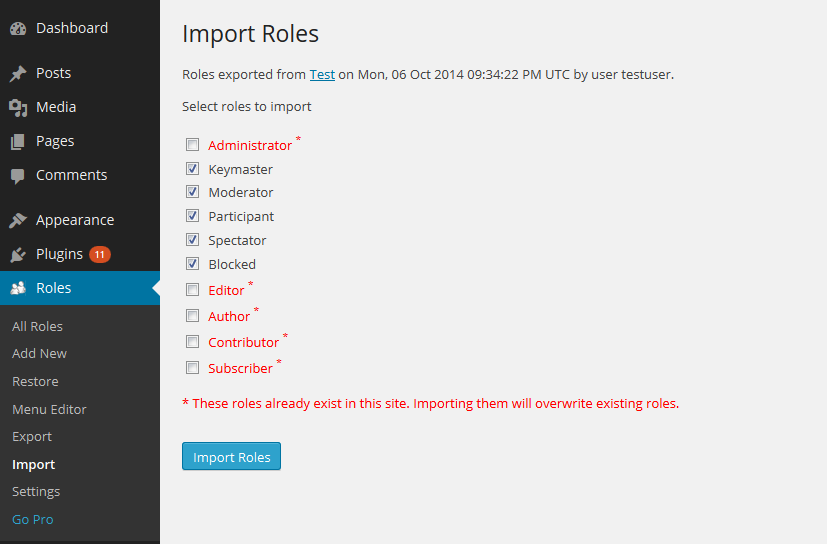Viewport: 827px width, 544px height.
Task: Click the Spectator role label
Action: click(x=237, y=241)
